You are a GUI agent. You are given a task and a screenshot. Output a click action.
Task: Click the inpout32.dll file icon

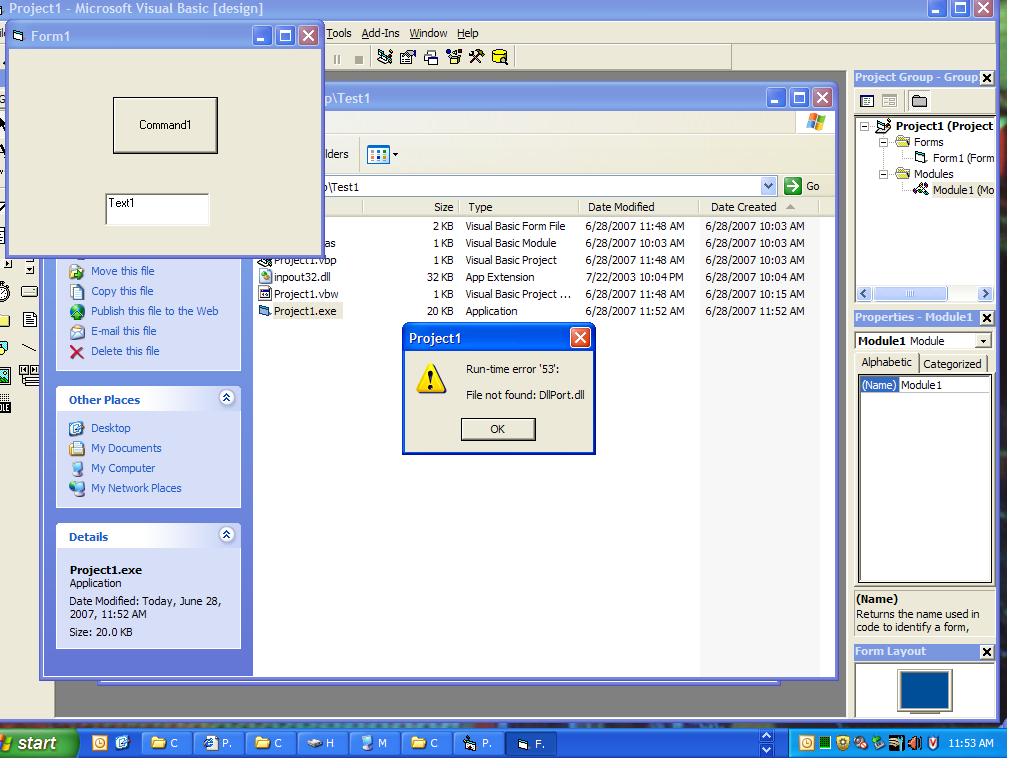pyautogui.click(x=265, y=277)
